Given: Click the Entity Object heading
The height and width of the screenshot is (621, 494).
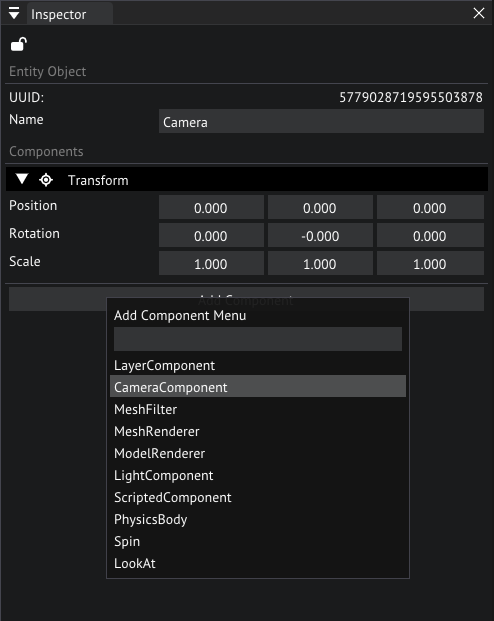Looking at the screenshot, I should coord(48,72).
